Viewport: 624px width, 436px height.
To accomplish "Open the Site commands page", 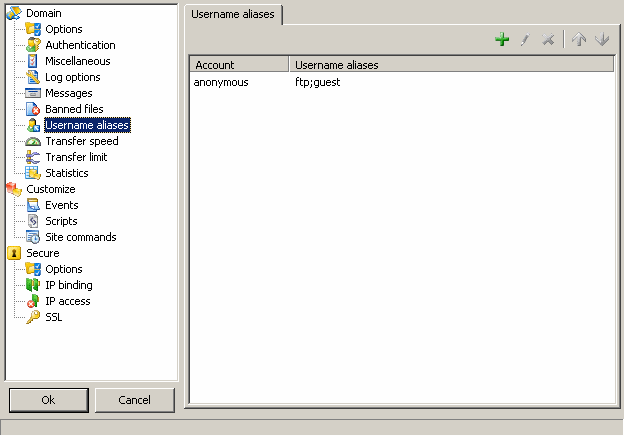I will tap(81, 237).
